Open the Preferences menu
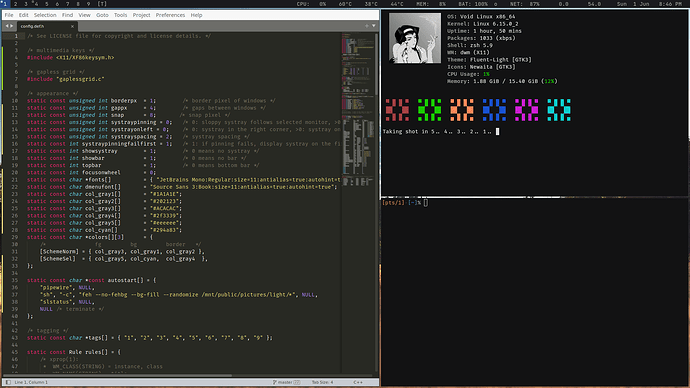Image resolution: width=690 pixels, height=388 pixels. click(170, 15)
